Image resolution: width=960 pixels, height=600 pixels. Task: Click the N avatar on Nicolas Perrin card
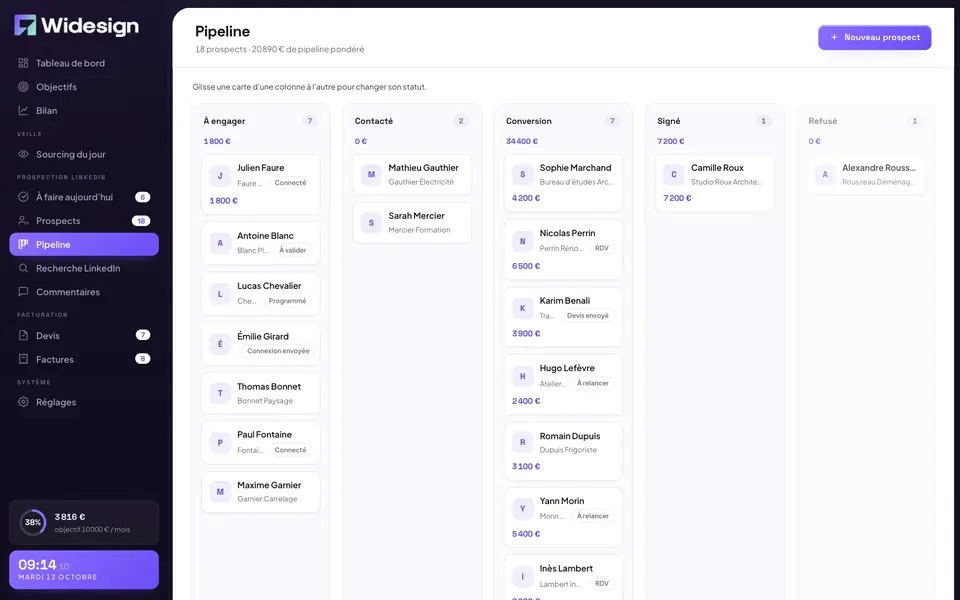click(522, 241)
